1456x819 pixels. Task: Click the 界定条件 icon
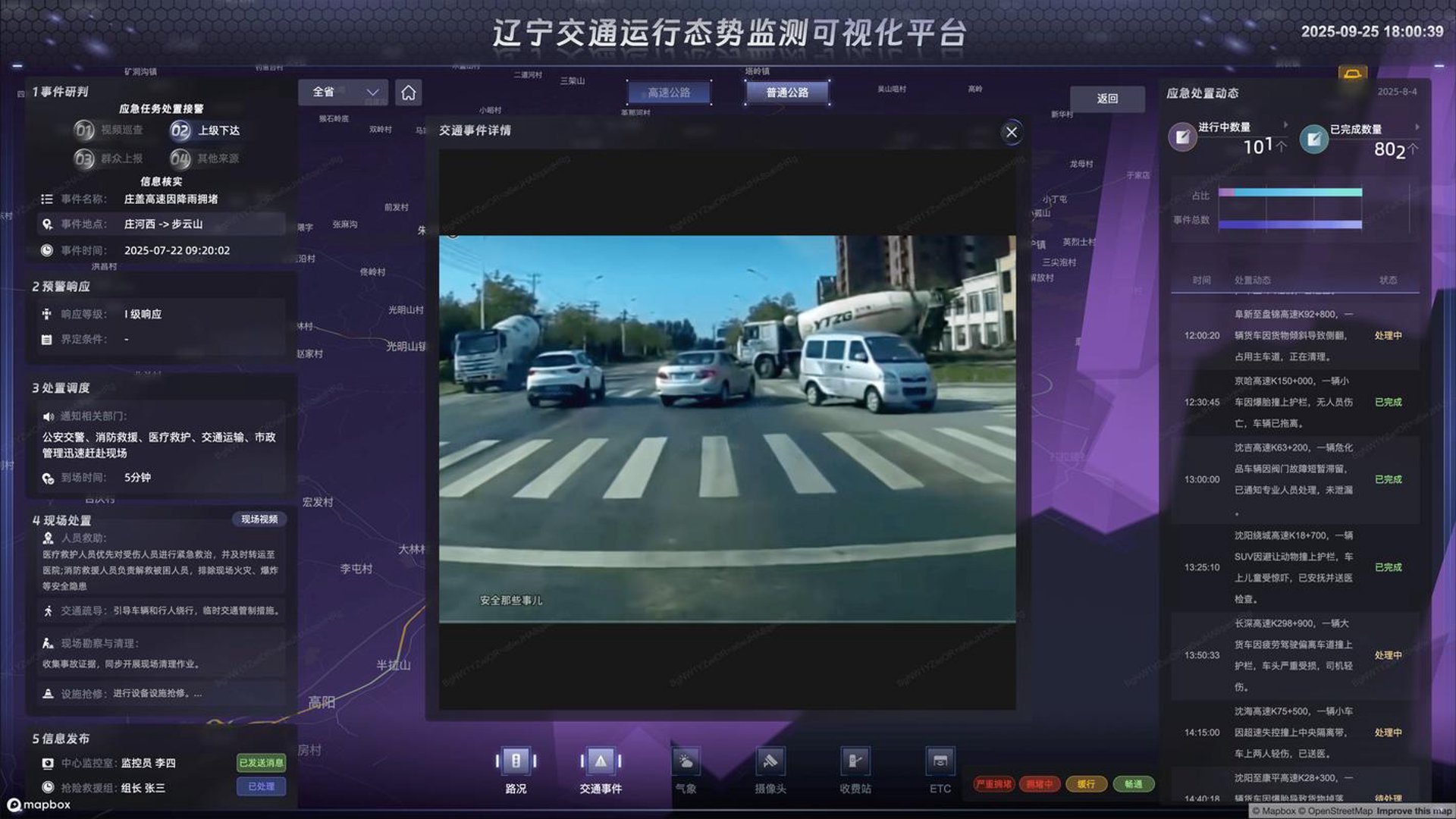(46, 339)
